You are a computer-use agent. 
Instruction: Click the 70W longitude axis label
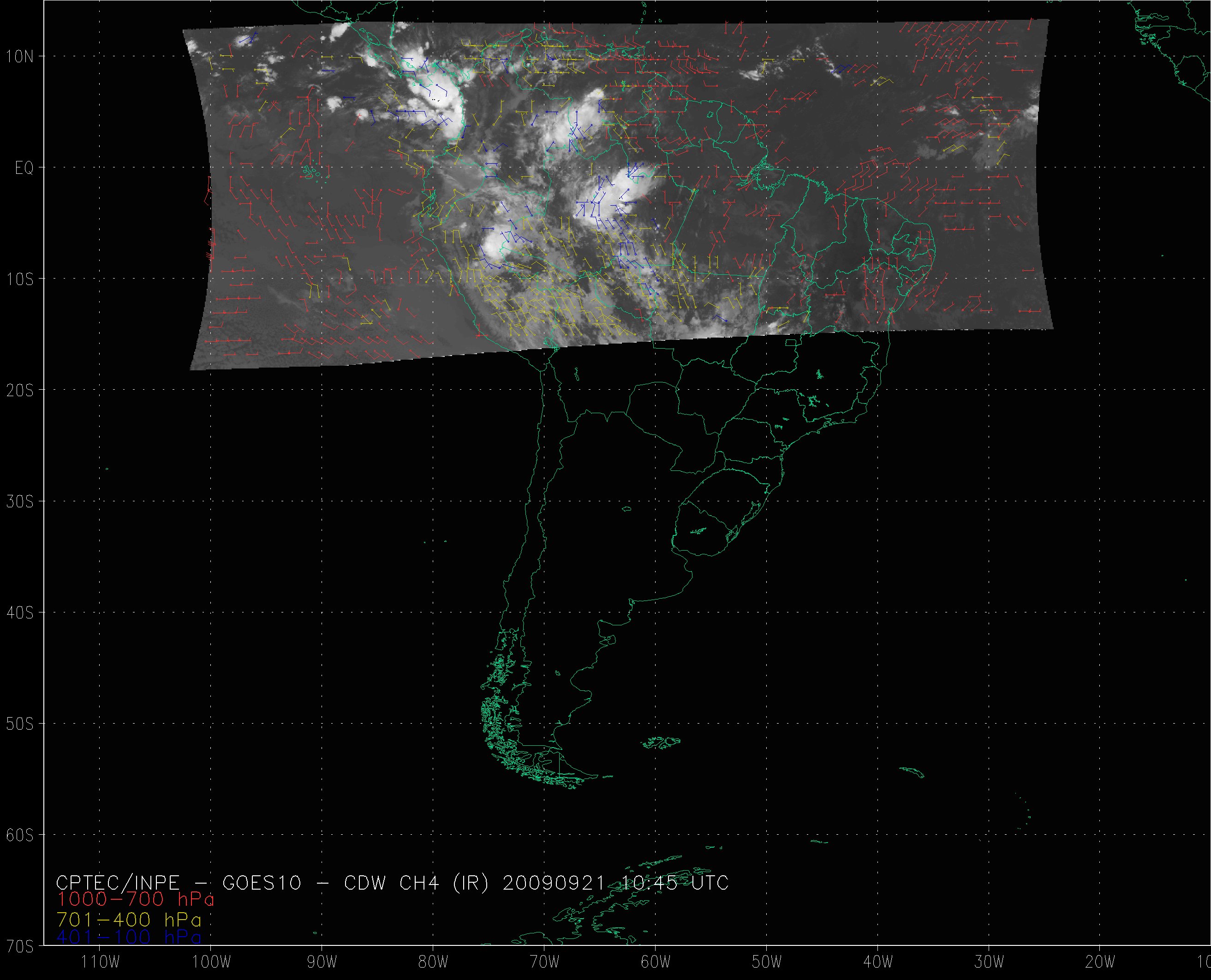(x=545, y=962)
